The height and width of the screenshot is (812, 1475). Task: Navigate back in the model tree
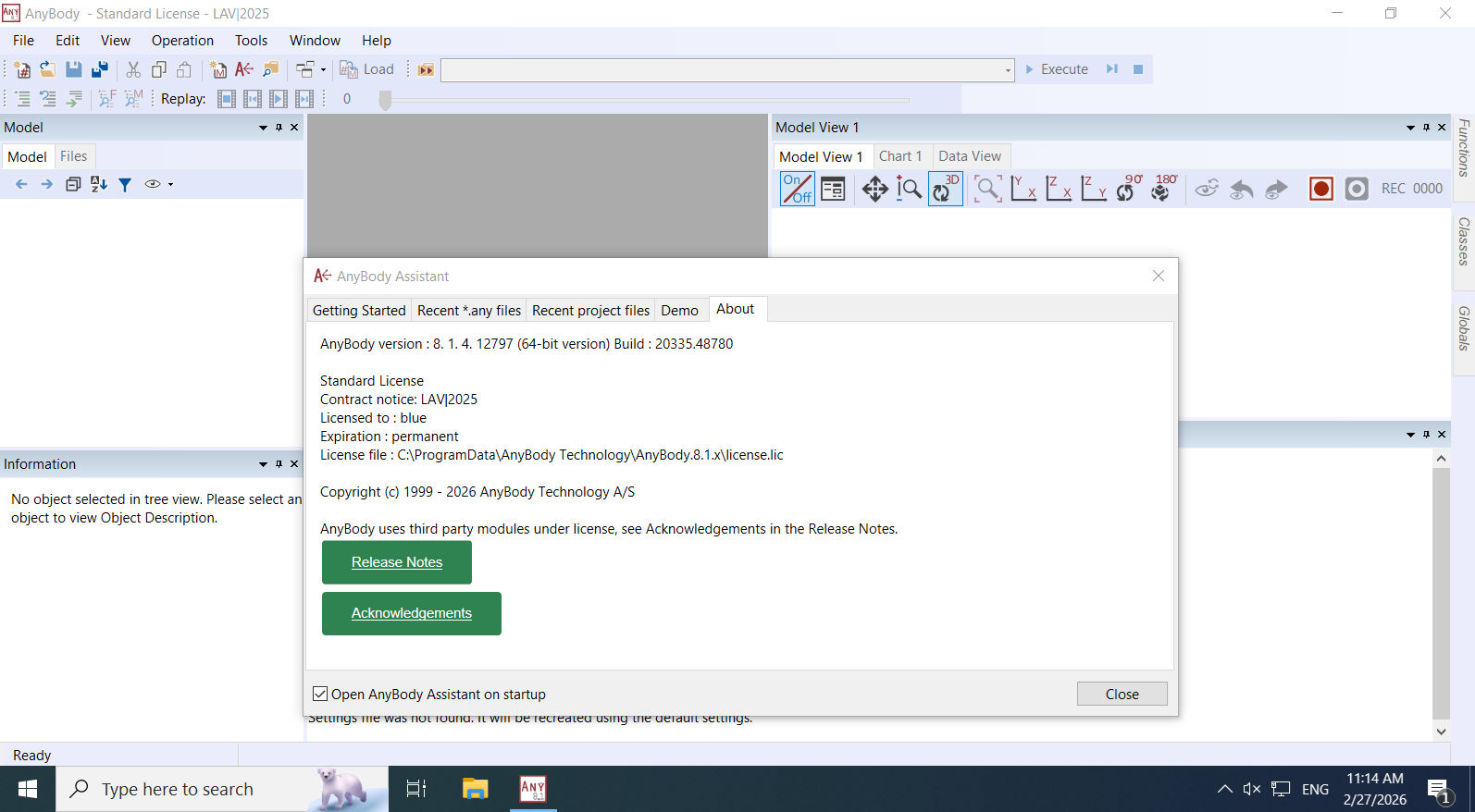click(21, 184)
